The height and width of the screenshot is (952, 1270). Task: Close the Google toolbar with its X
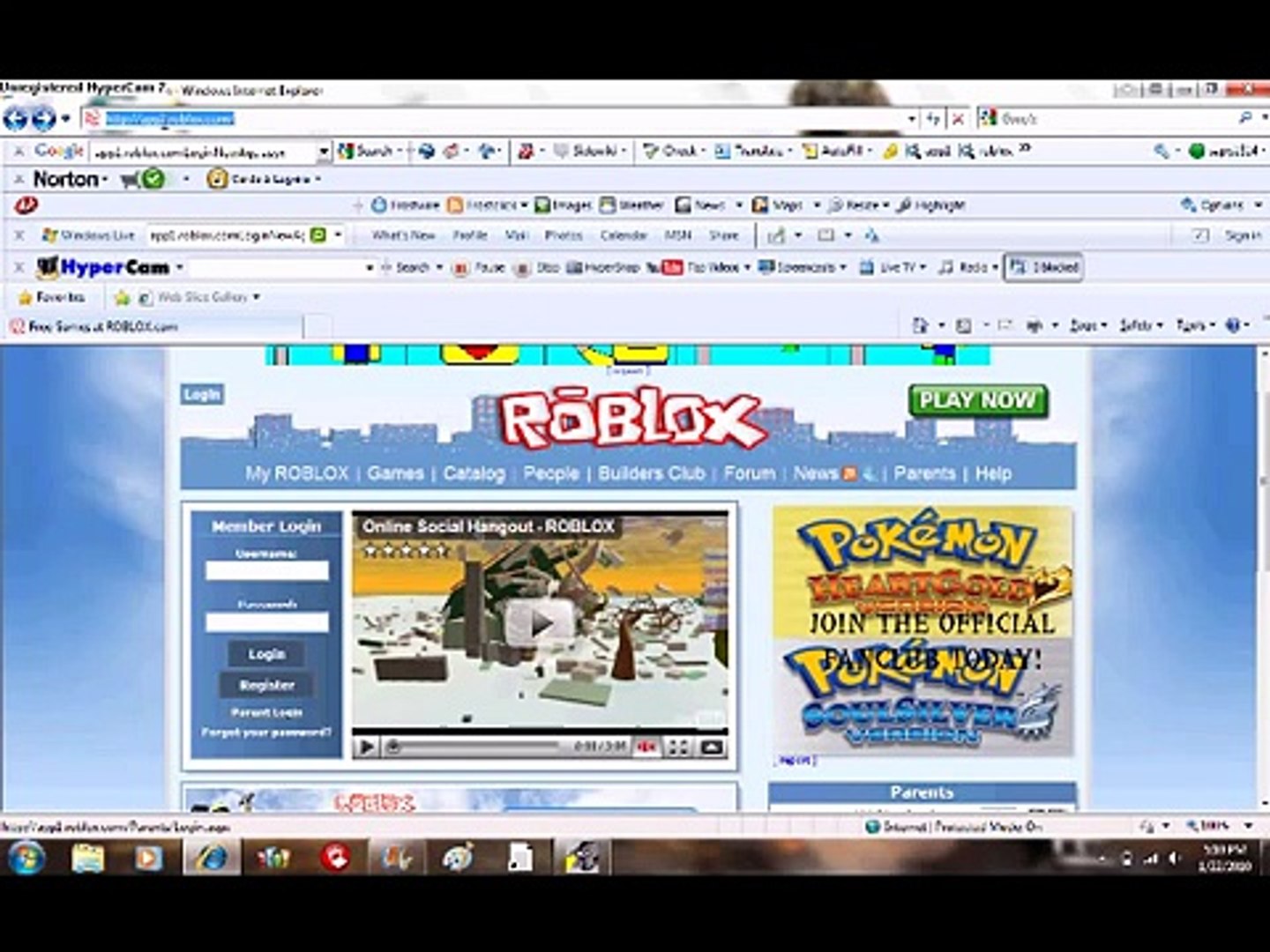(x=19, y=151)
